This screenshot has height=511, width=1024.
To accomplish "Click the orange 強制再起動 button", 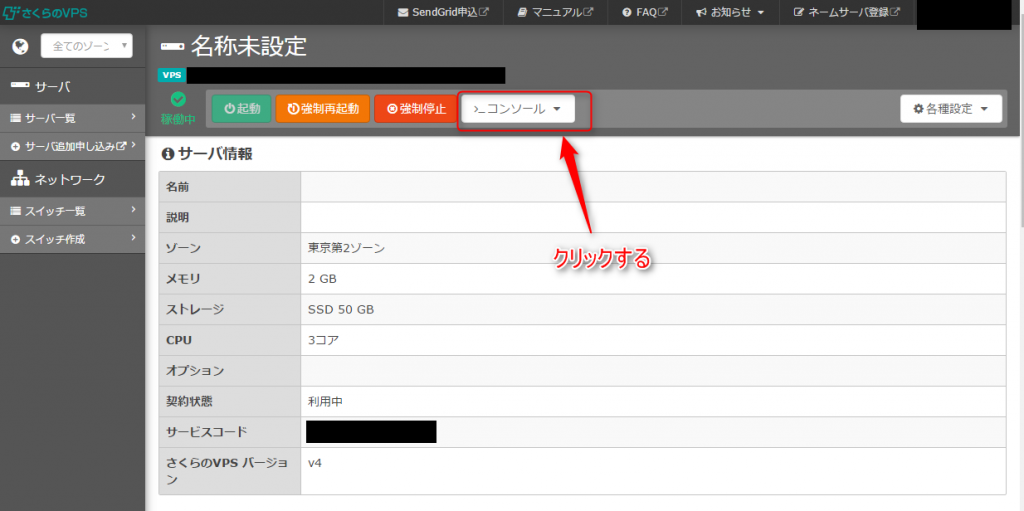I will click(x=323, y=109).
